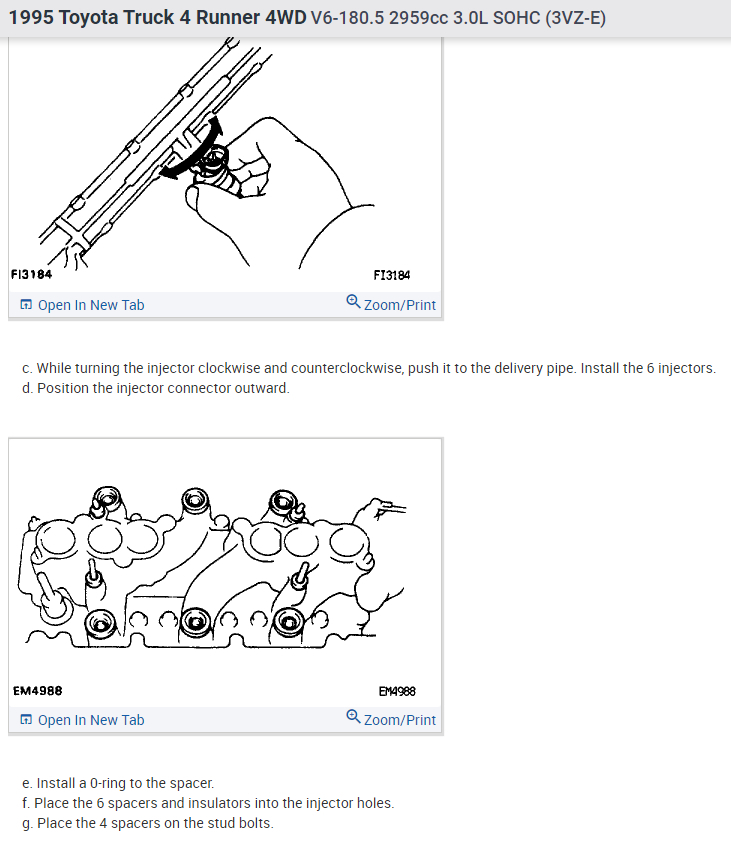This screenshot has height=848, width=731.
Task: Click the FI3184 caption at the figure's right
Action: pyautogui.click(x=391, y=275)
